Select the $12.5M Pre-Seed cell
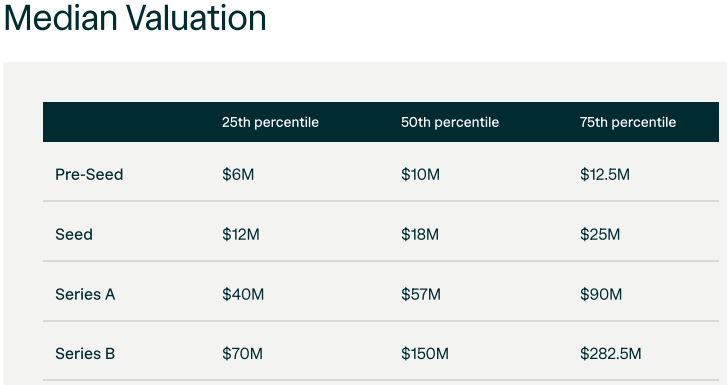727x385 pixels. tap(605, 174)
